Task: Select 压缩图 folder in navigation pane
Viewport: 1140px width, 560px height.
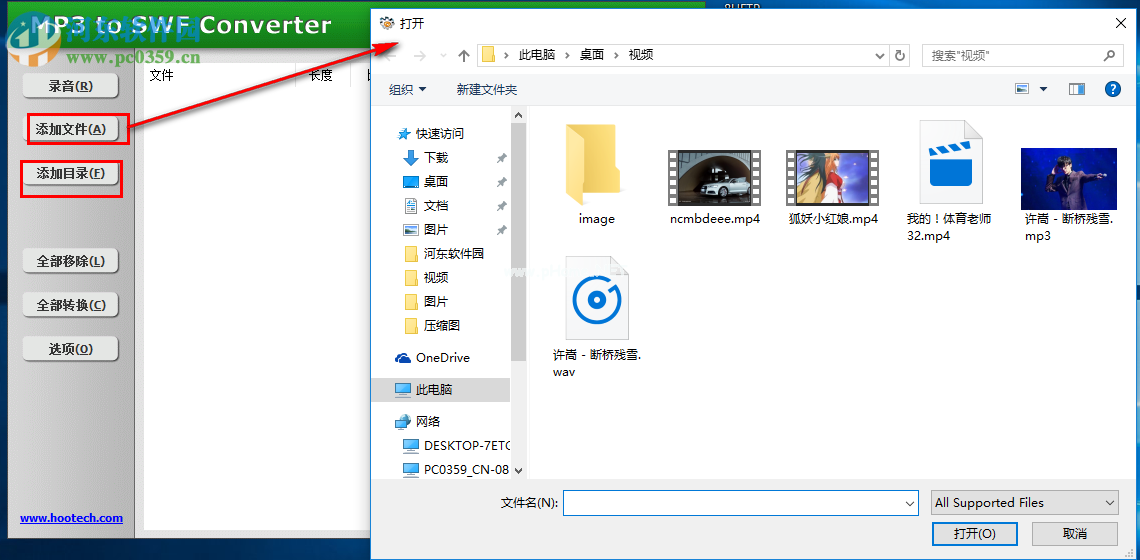Action: tap(441, 326)
